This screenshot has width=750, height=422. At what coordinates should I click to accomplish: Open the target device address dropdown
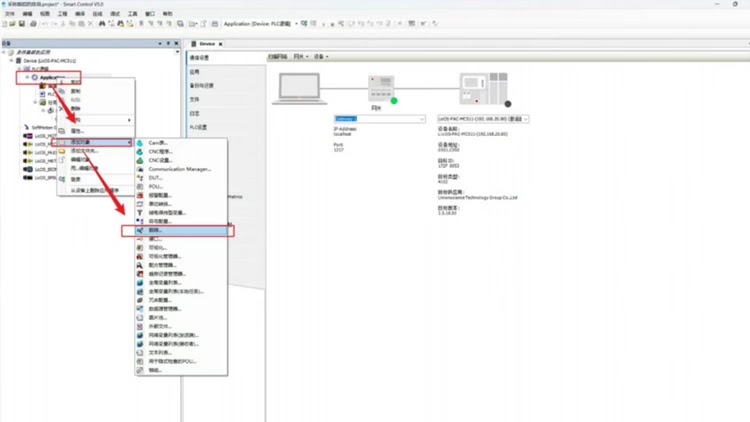coord(526,119)
